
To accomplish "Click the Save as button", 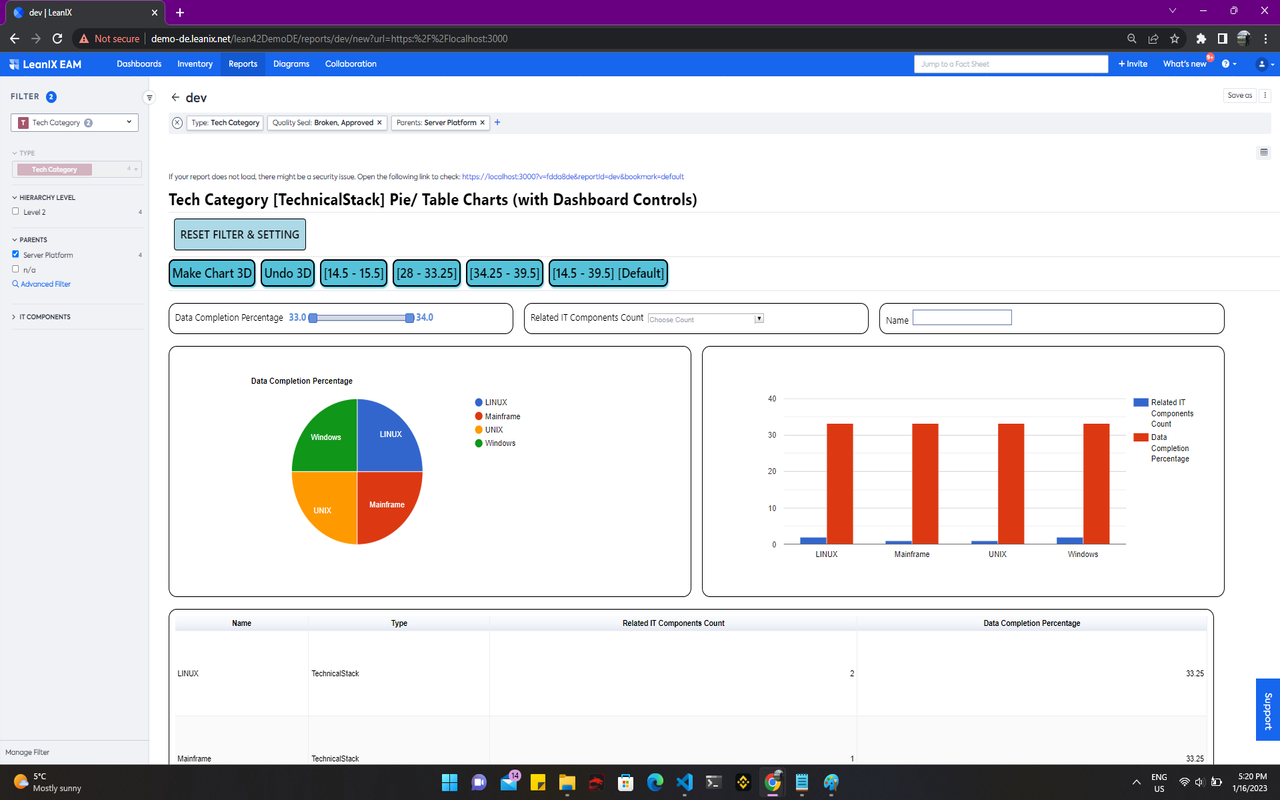I will 1240,96.
